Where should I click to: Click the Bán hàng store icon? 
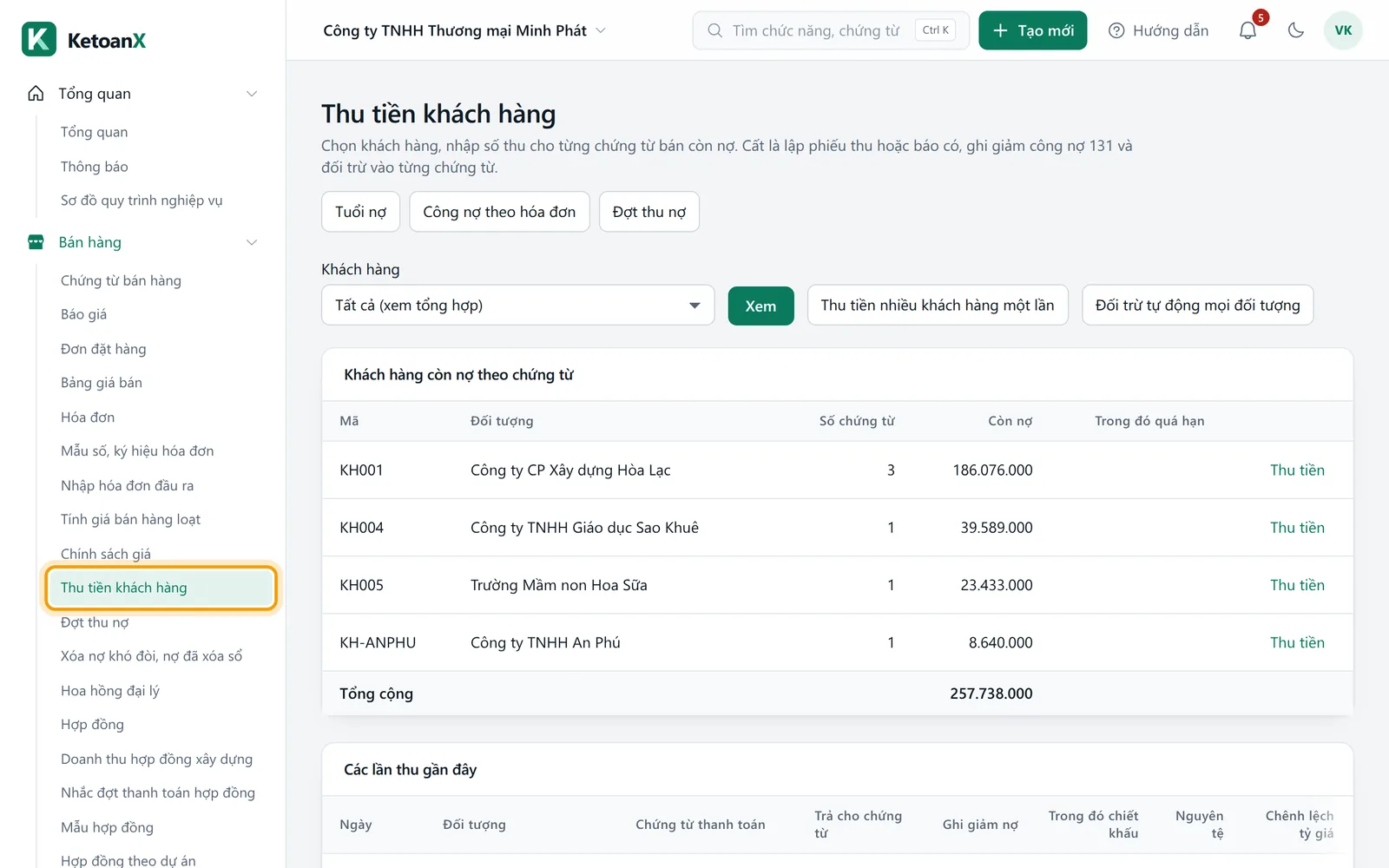[x=36, y=242]
